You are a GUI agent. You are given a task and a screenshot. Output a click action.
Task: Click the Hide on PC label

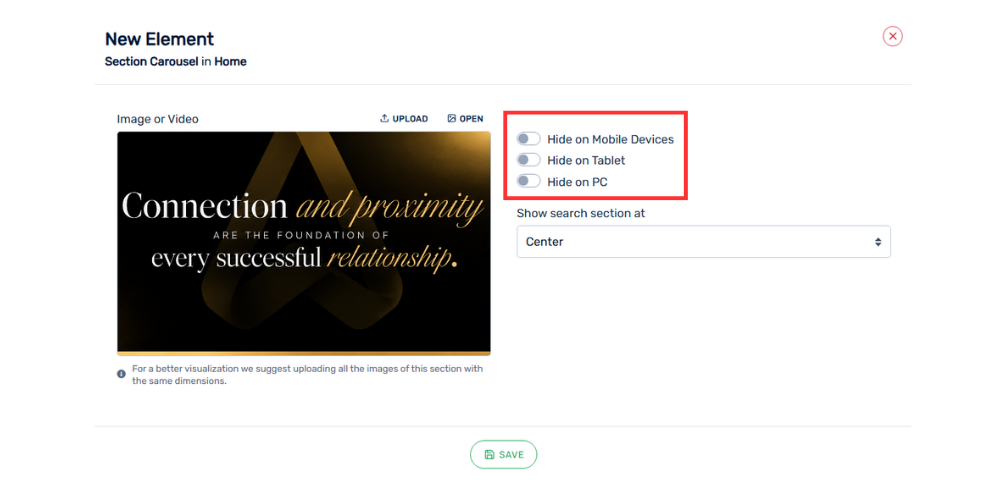coord(577,182)
